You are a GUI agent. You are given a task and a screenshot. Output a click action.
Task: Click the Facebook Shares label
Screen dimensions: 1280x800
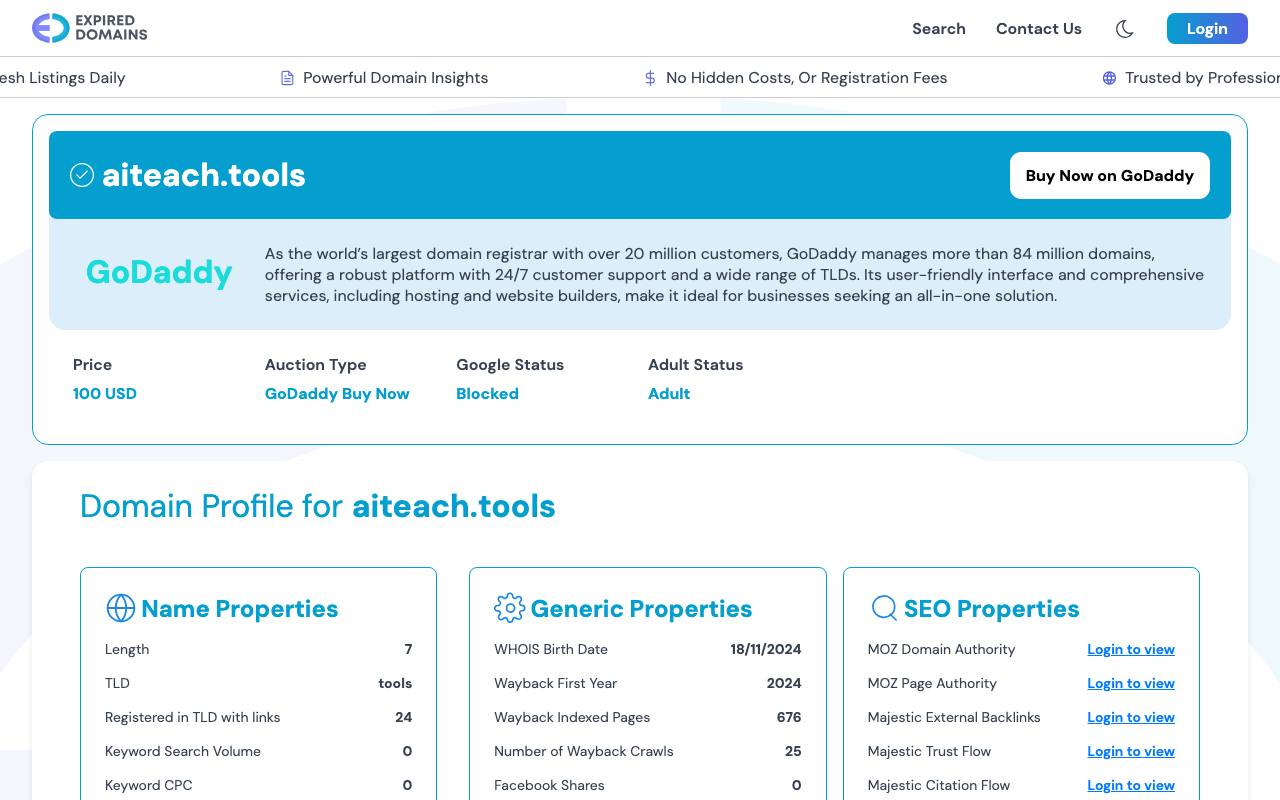[x=549, y=785]
